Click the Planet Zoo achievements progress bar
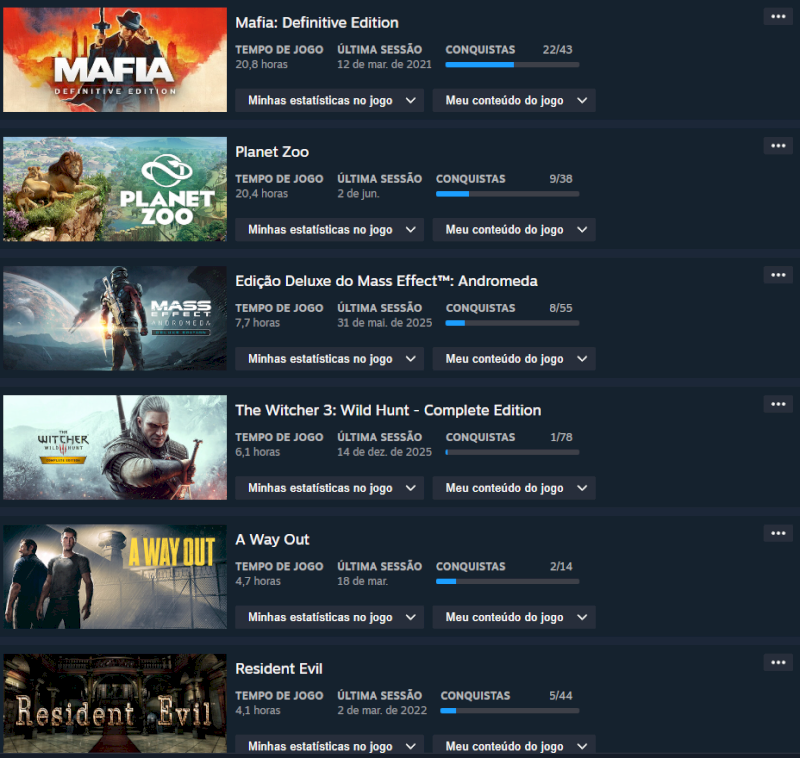The image size is (800, 758). click(508, 194)
